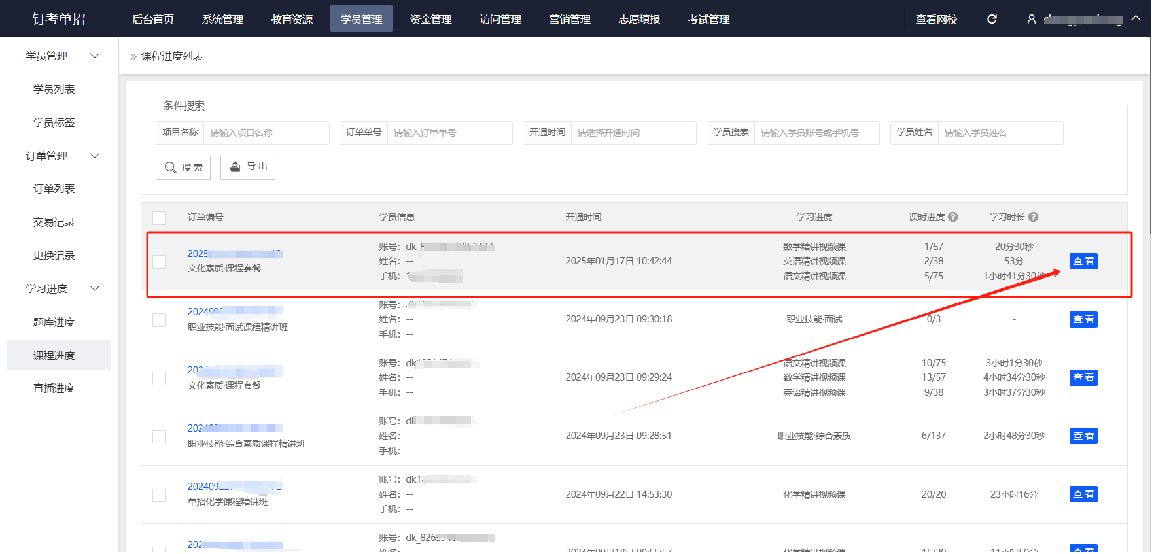The image size is (1152, 554).
Task: Collapse the 学习进度 sidebar section
Action: coord(95,288)
